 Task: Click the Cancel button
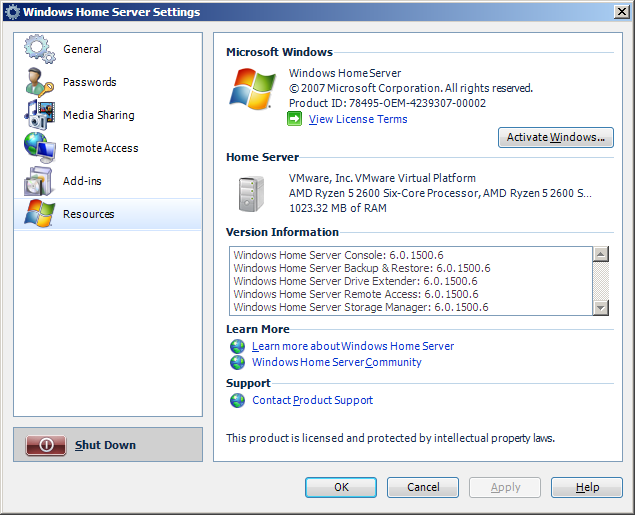(x=423, y=487)
